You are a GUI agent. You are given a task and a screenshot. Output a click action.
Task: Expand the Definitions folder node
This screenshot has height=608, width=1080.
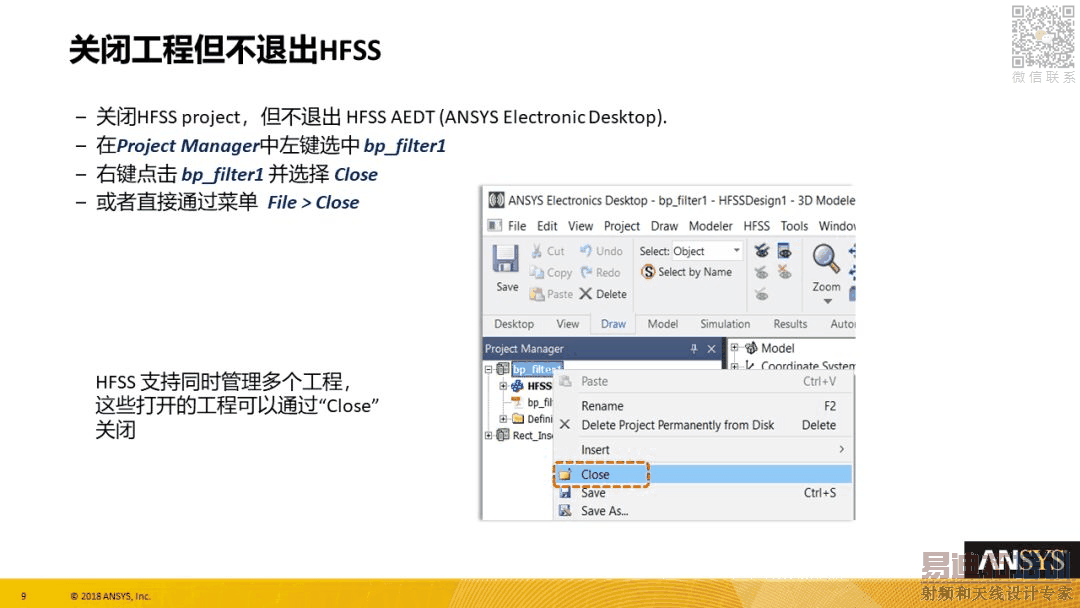coord(503,419)
